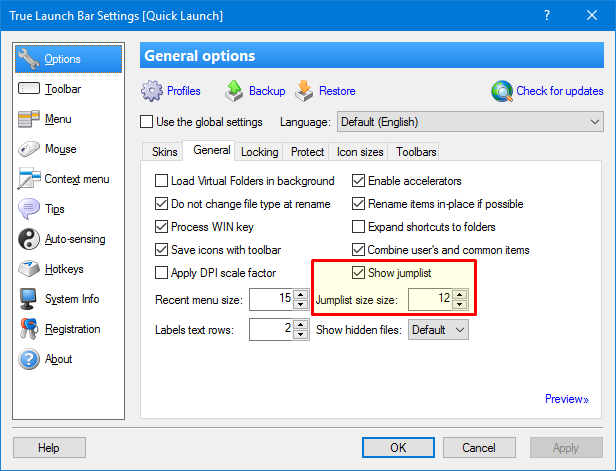Viewport: 616px width, 471px height.
Task: Disable the Show jumplist checkbox
Action: 359,273
